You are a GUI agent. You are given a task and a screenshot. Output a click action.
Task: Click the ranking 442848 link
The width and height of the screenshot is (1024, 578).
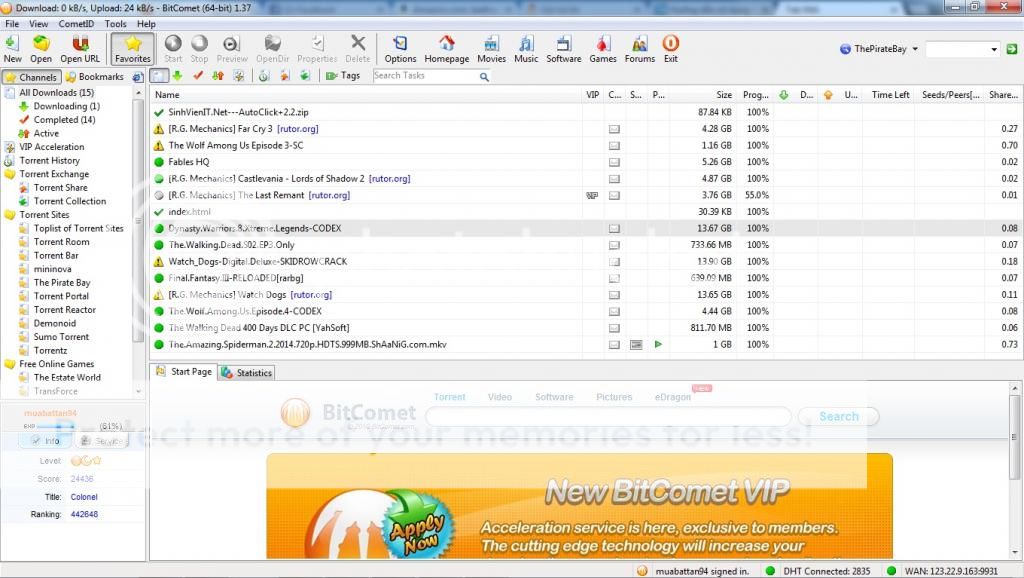point(84,515)
